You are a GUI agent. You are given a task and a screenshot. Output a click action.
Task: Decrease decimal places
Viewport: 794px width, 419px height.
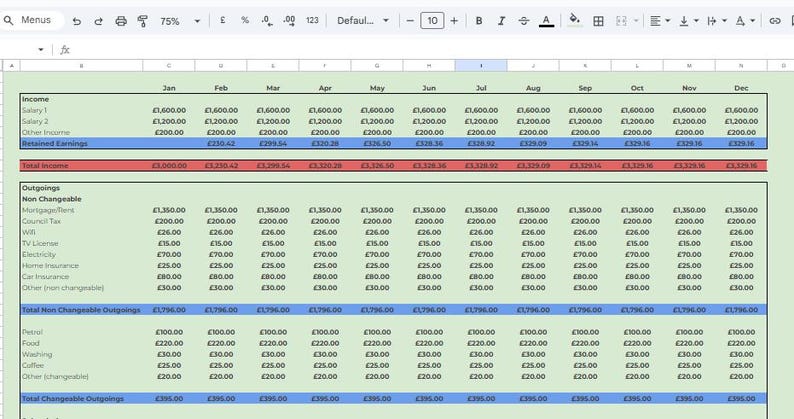[x=267, y=20]
